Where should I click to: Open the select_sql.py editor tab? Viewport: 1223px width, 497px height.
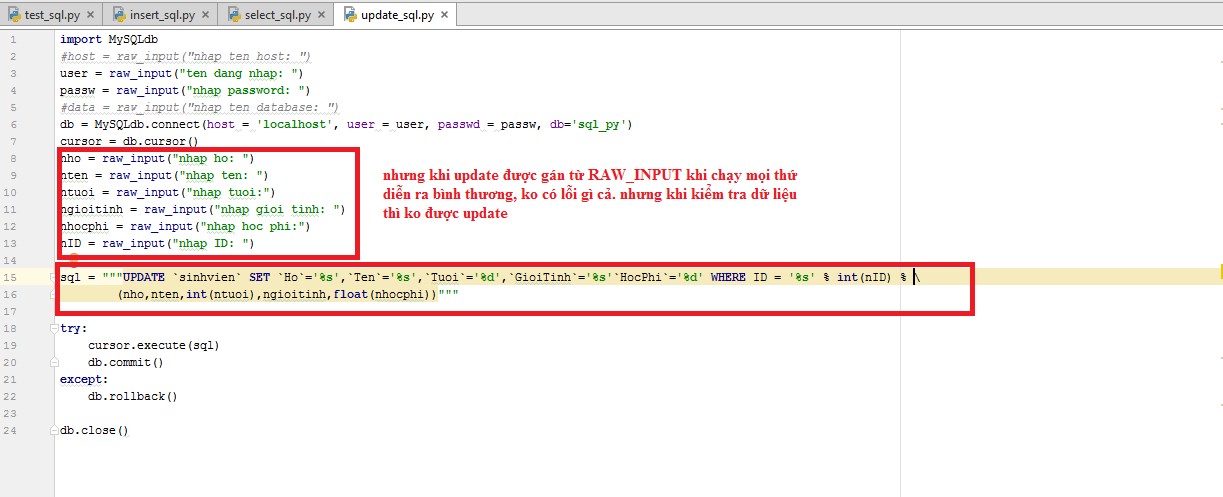pos(282,15)
